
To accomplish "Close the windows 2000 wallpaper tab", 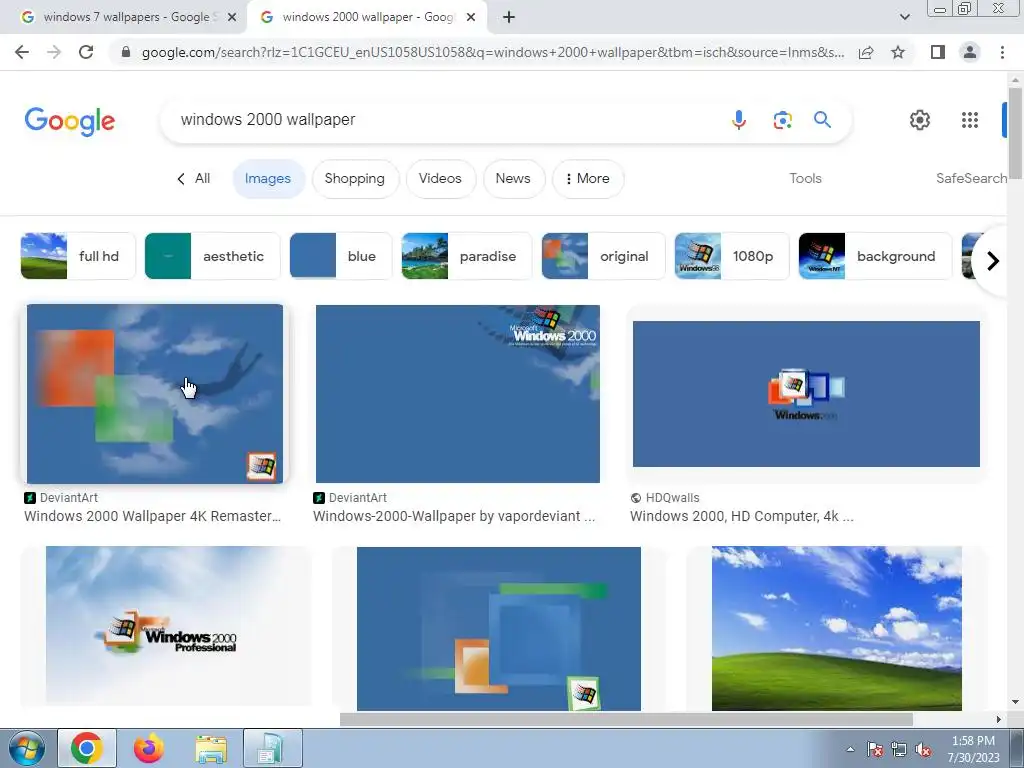I will (x=471, y=17).
